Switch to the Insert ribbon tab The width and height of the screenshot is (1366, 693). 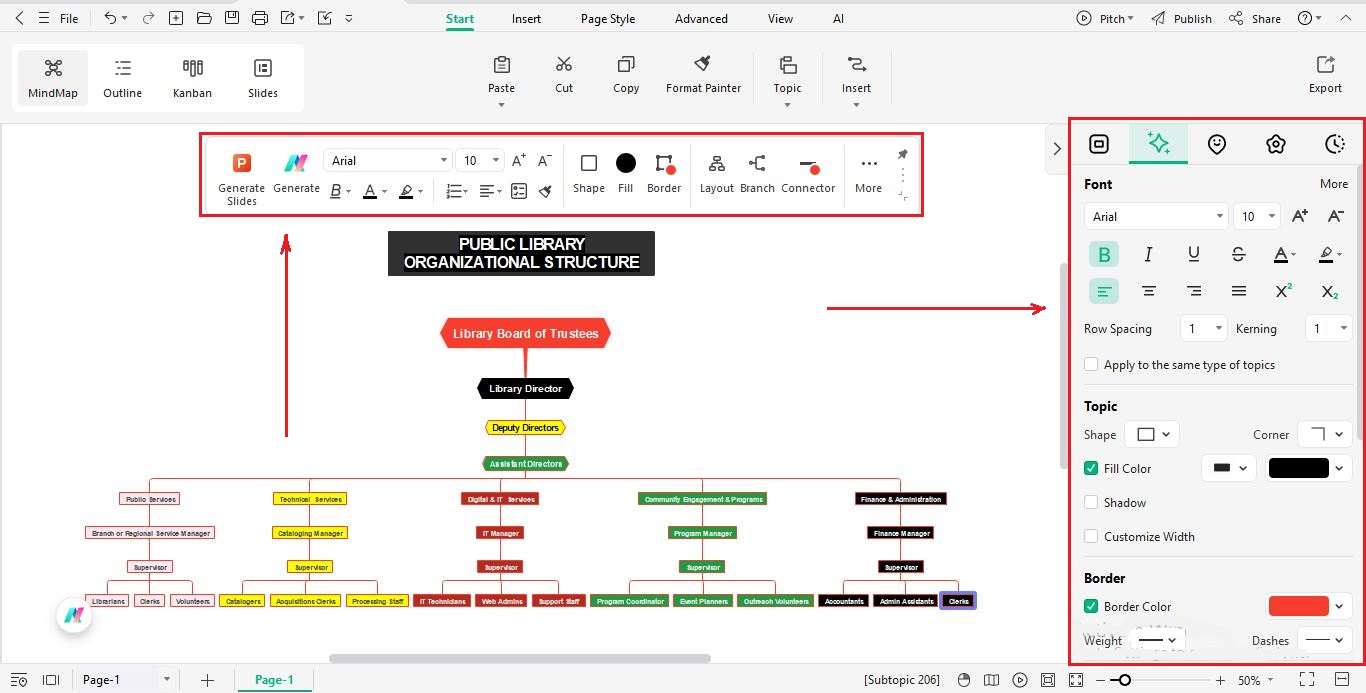[526, 18]
